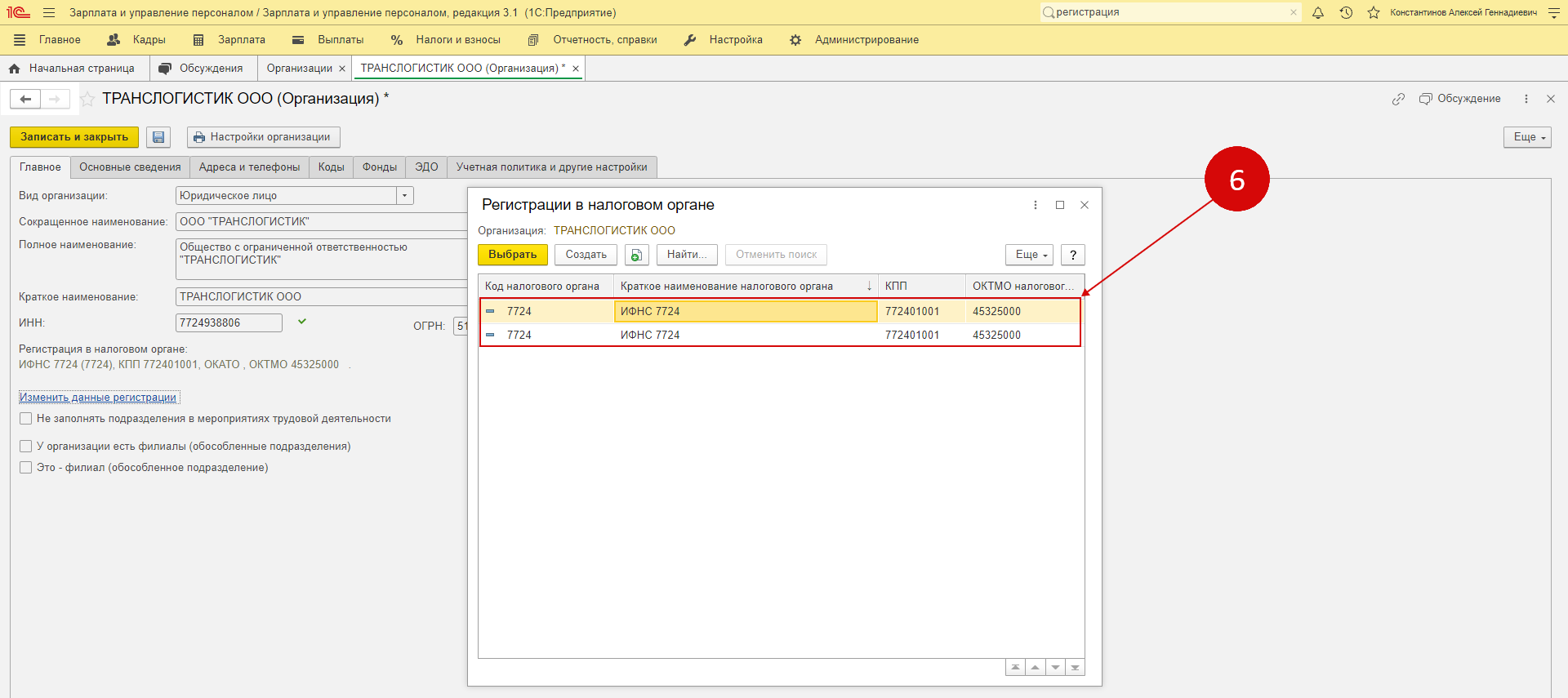Viewport: 1568px width, 698px height.
Task: Click the Записать и закрыть button
Action: [x=74, y=137]
